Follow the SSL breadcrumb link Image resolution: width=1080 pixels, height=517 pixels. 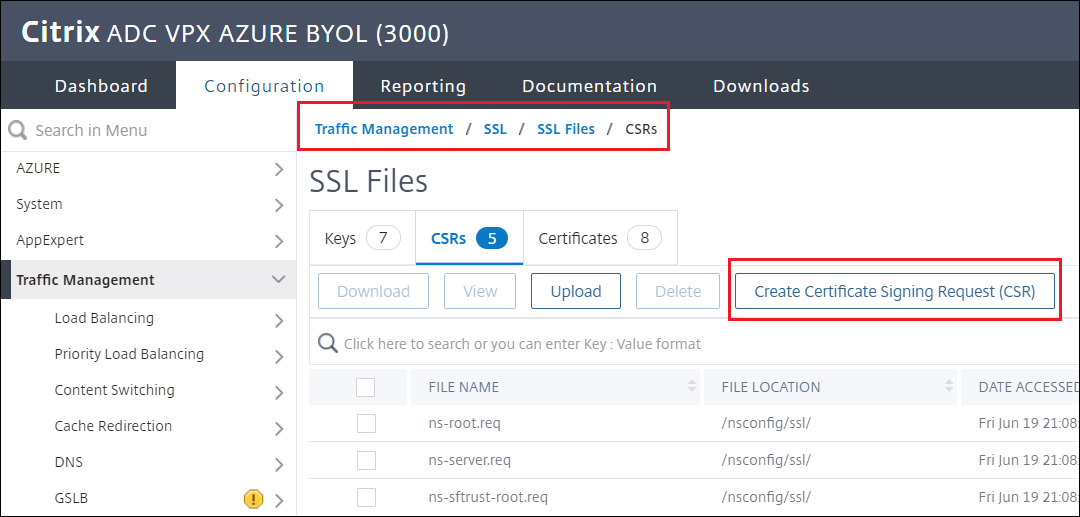point(495,129)
